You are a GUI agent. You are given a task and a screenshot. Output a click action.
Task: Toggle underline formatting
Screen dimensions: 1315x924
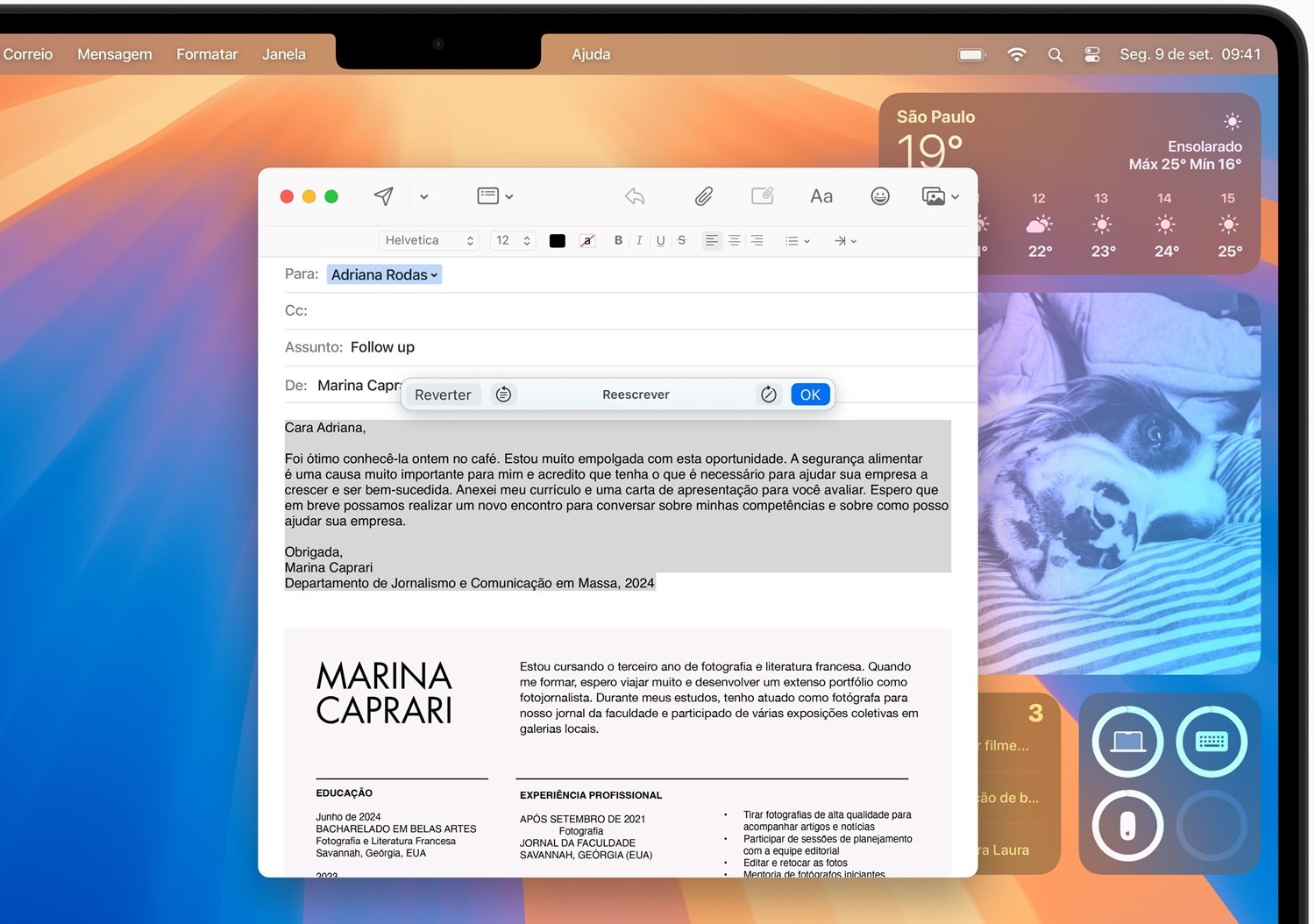click(660, 240)
